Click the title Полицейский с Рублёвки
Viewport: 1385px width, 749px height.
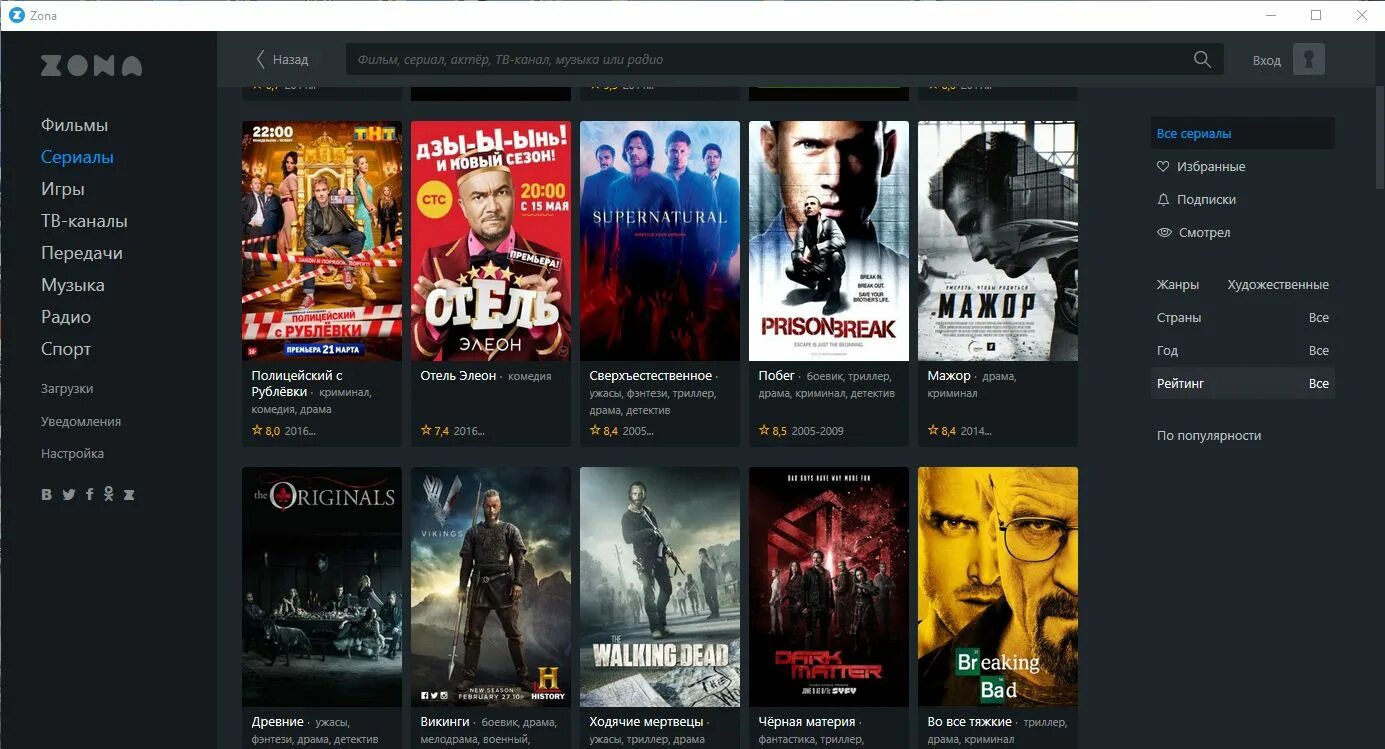pyautogui.click(x=297, y=384)
